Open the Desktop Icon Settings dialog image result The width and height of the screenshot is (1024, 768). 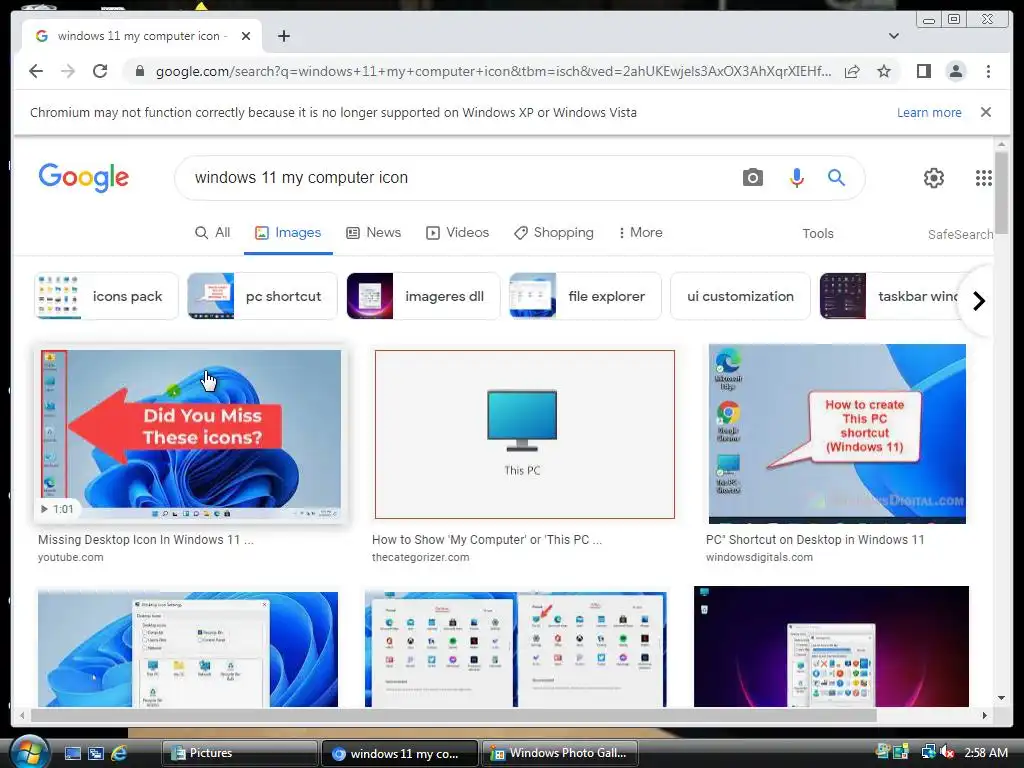coord(188,649)
